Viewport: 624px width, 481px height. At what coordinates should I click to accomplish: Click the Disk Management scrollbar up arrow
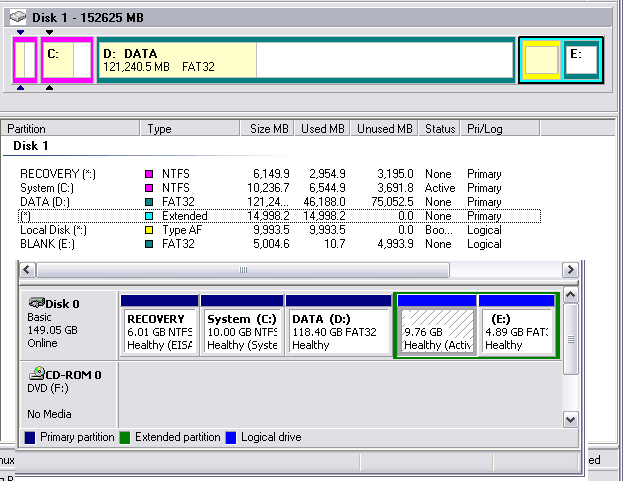coord(571,295)
